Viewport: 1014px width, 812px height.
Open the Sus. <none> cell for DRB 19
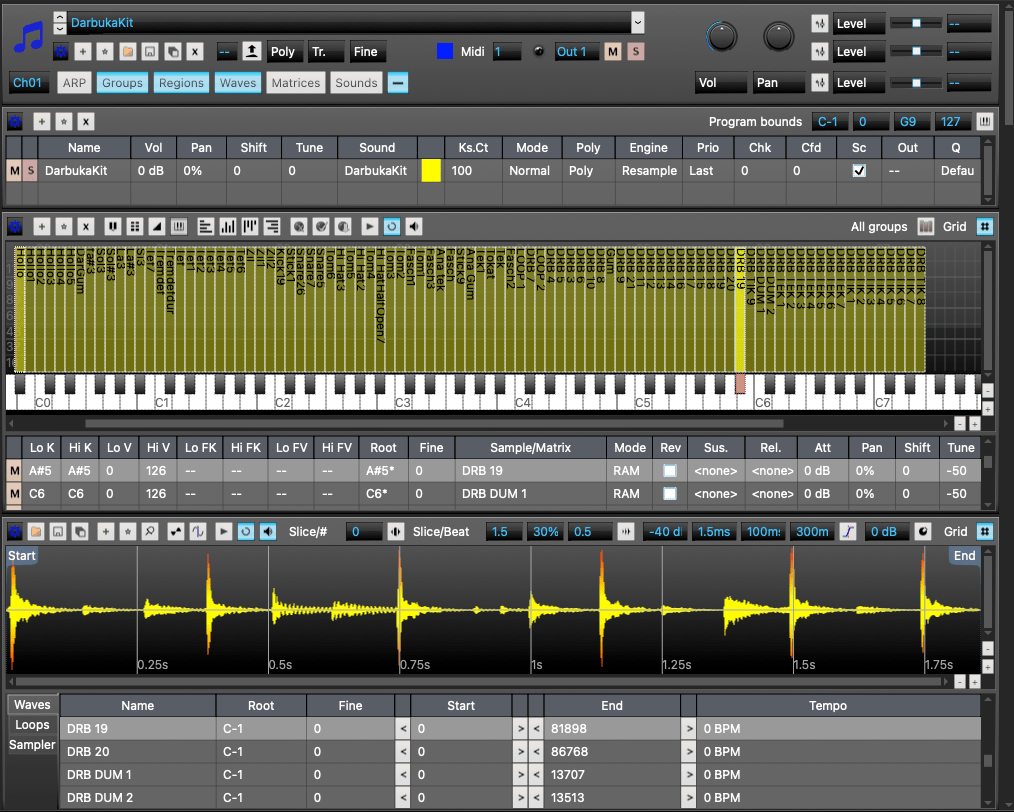click(715, 471)
